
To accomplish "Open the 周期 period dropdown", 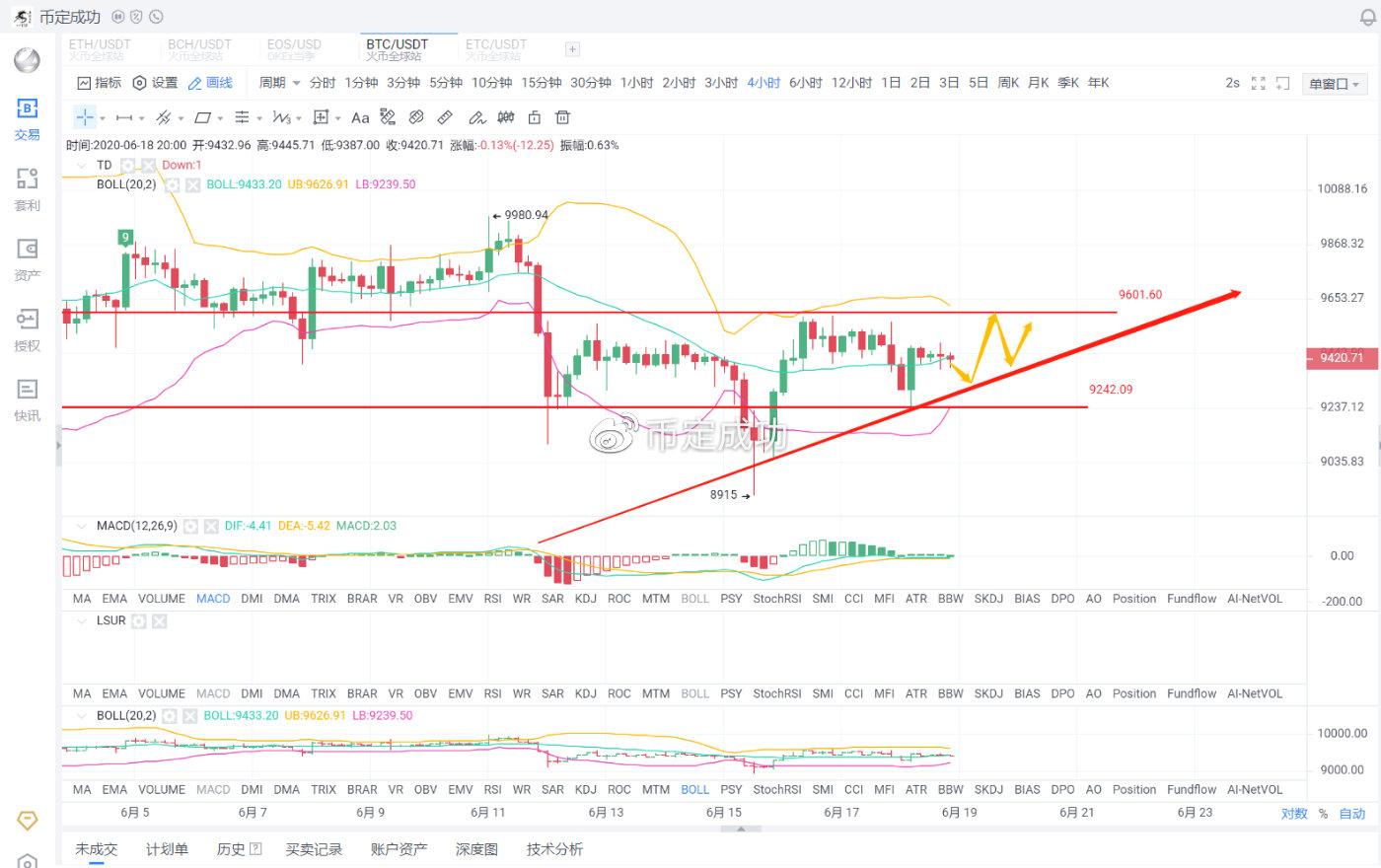I will tap(279, 83).
